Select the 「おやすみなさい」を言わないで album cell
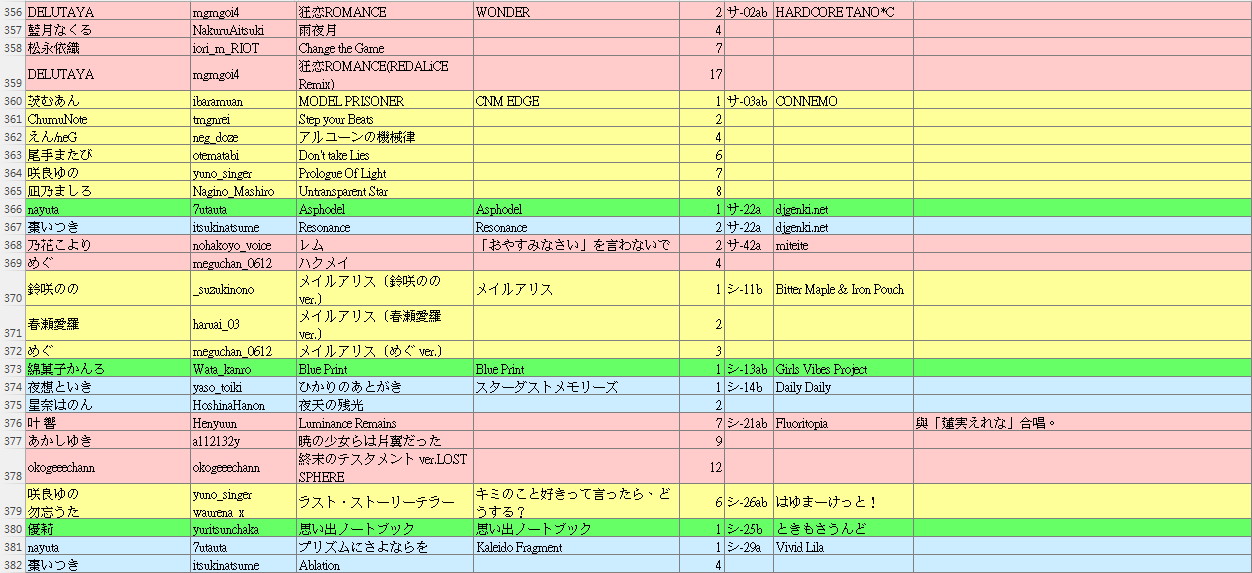This screenshot has height=573, width=1252. [576, 245]
